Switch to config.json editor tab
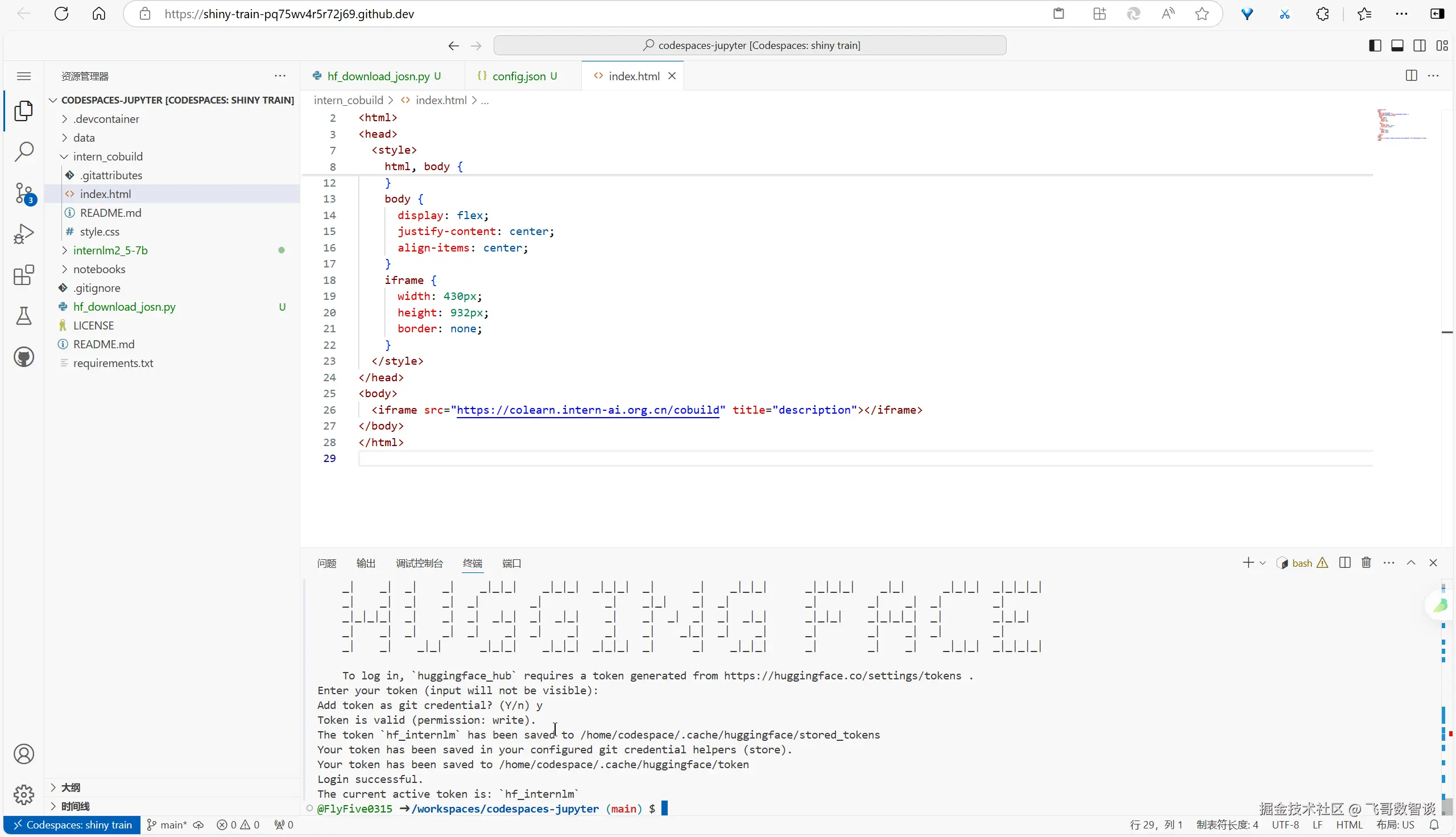This screenshot has width=1456, height=837. [519, 76]
